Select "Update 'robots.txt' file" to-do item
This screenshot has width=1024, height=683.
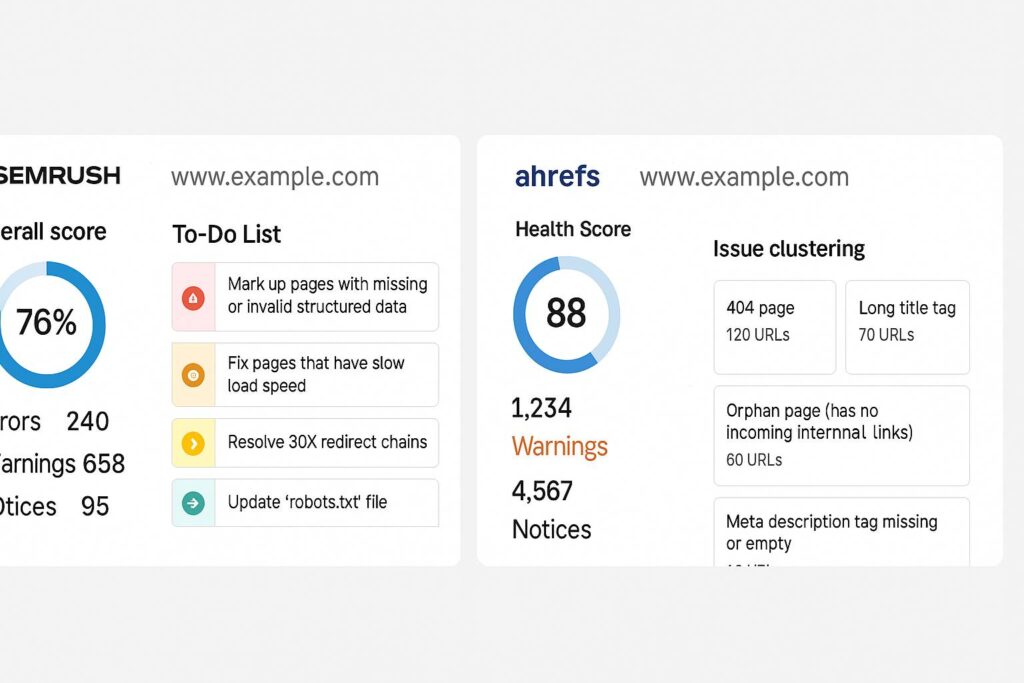tap(307, 502)
